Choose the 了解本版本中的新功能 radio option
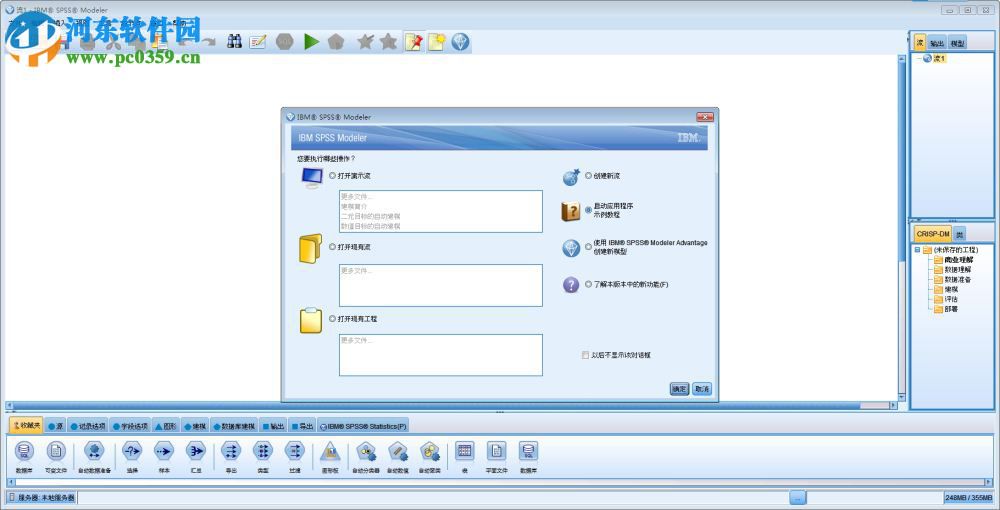 click(x=588, y=285)
